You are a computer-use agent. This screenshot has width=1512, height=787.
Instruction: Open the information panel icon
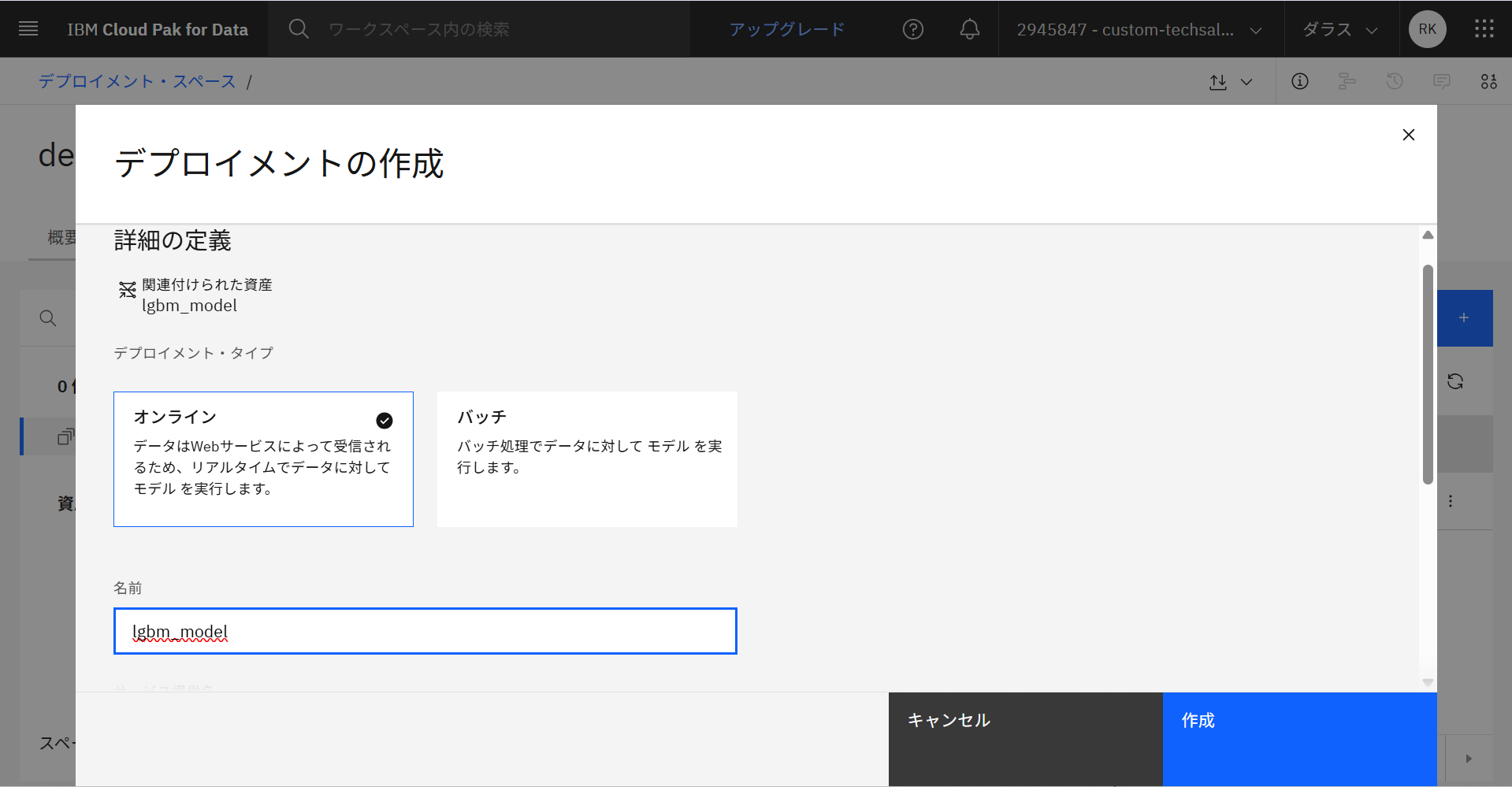(1300, 81)
